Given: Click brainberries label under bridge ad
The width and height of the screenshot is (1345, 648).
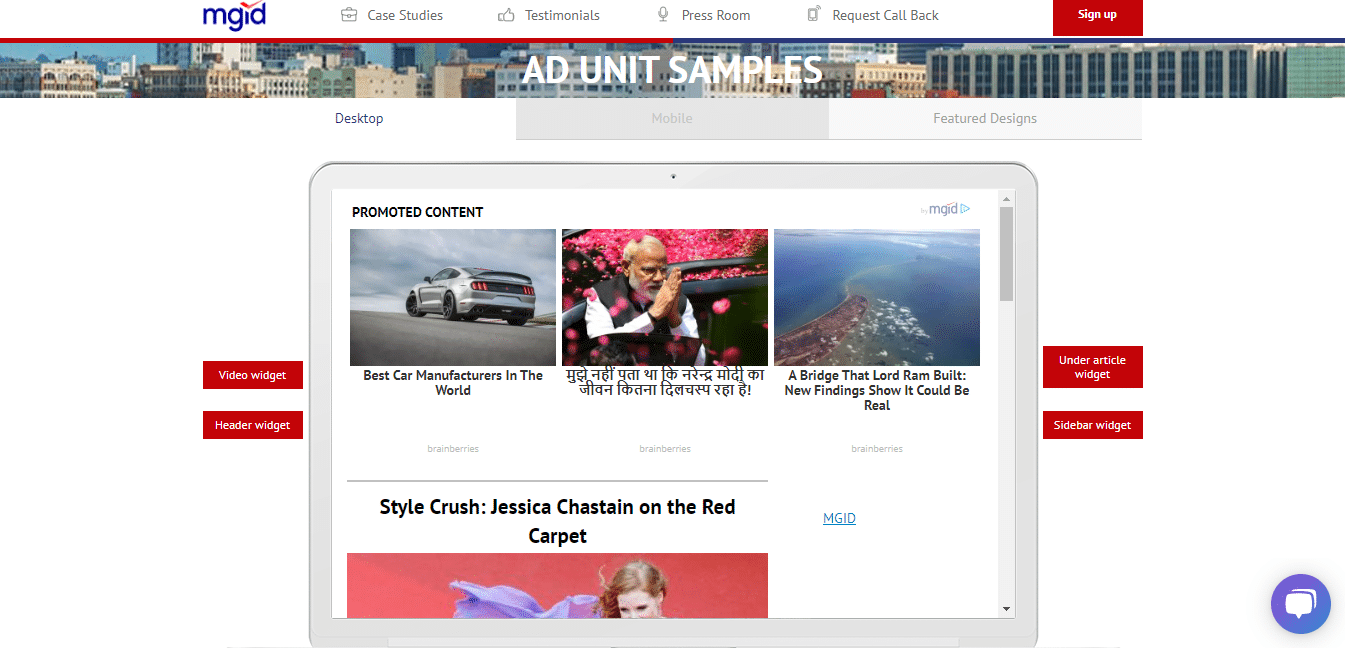Looking at the screenshot, I should 877,449.
